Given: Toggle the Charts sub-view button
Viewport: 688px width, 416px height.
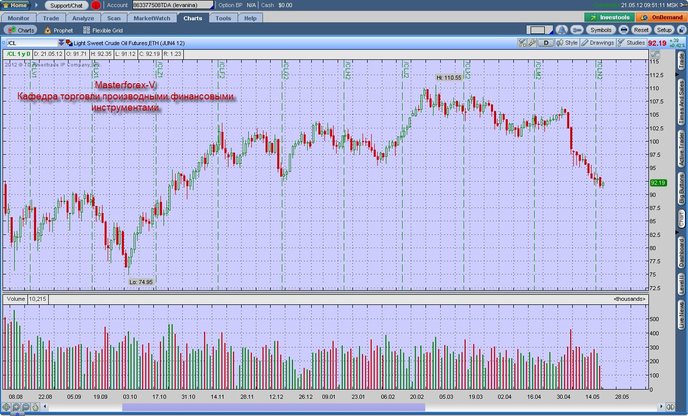Looking at the screenshot, I should (x=20, y=30).
